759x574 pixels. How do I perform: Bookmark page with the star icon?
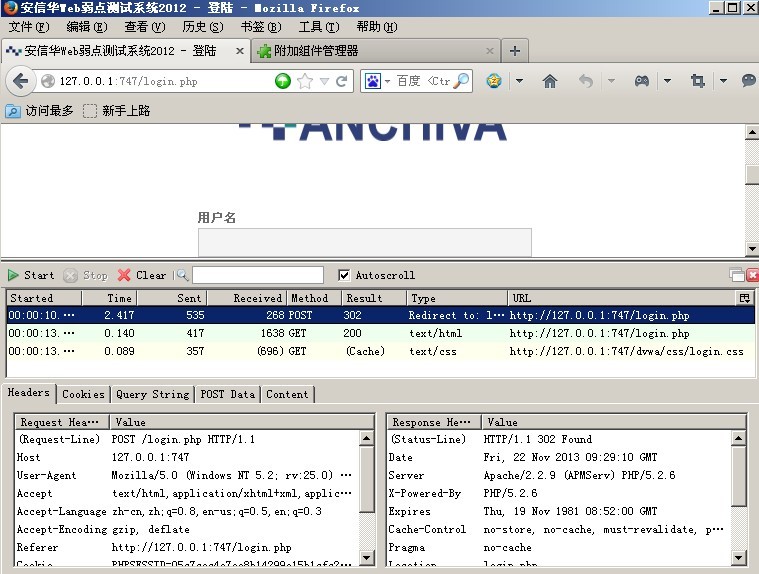pyautogui.click(x=305, y=81)
